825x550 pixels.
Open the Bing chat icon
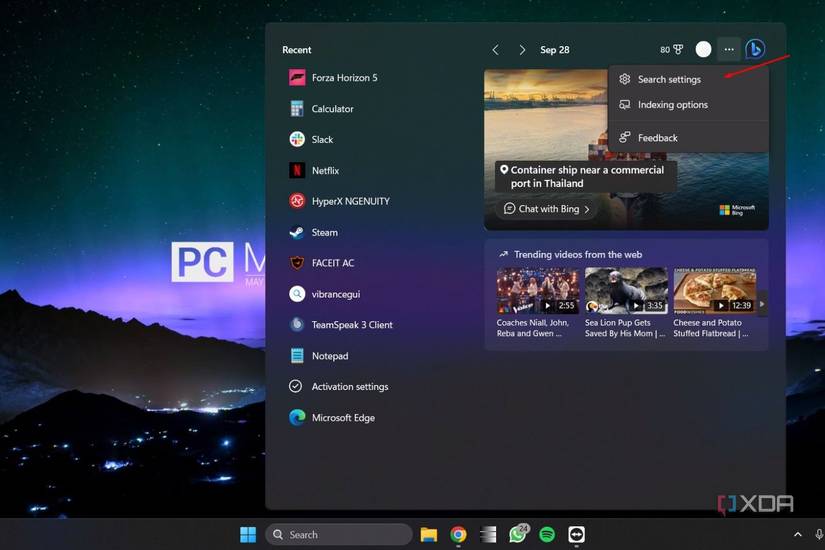click(x=755, y=49)
